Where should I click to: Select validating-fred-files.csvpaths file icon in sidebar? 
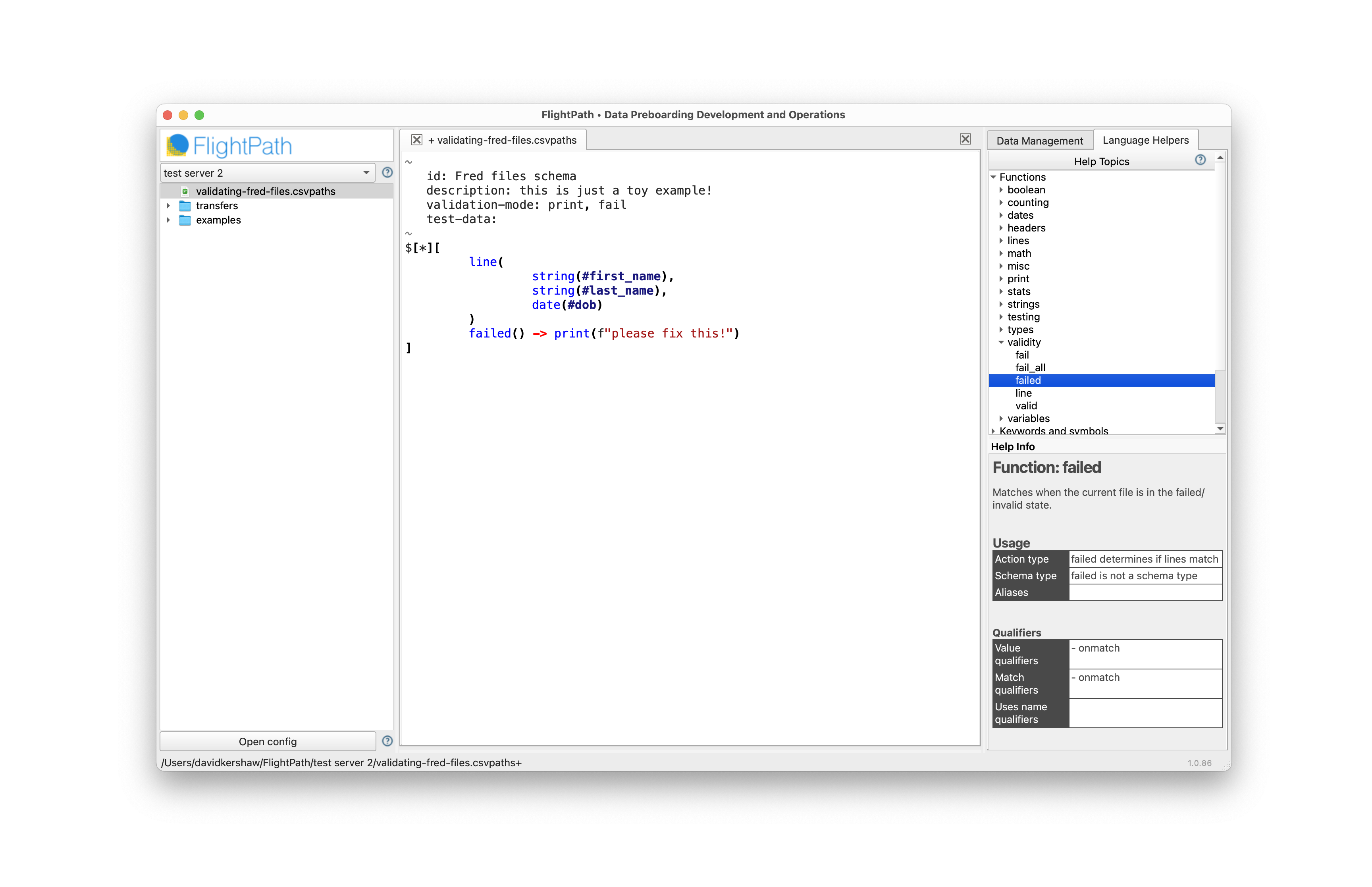[185, 191]
